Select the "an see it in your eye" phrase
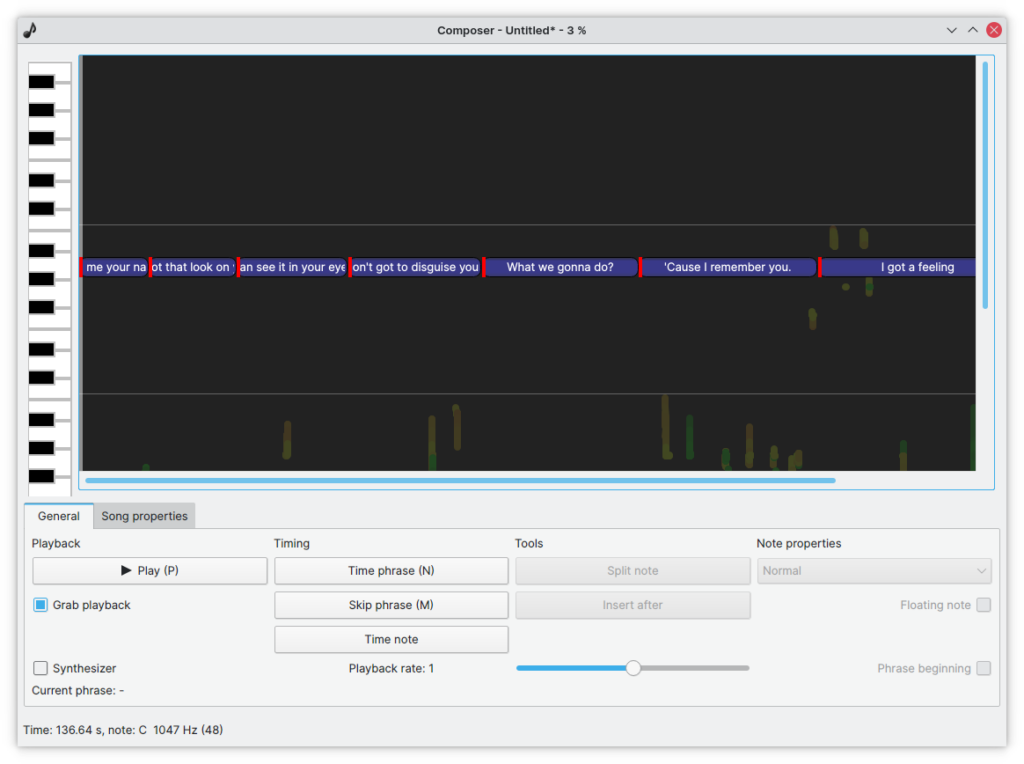The image size is (1024, 764). point(292,267)
